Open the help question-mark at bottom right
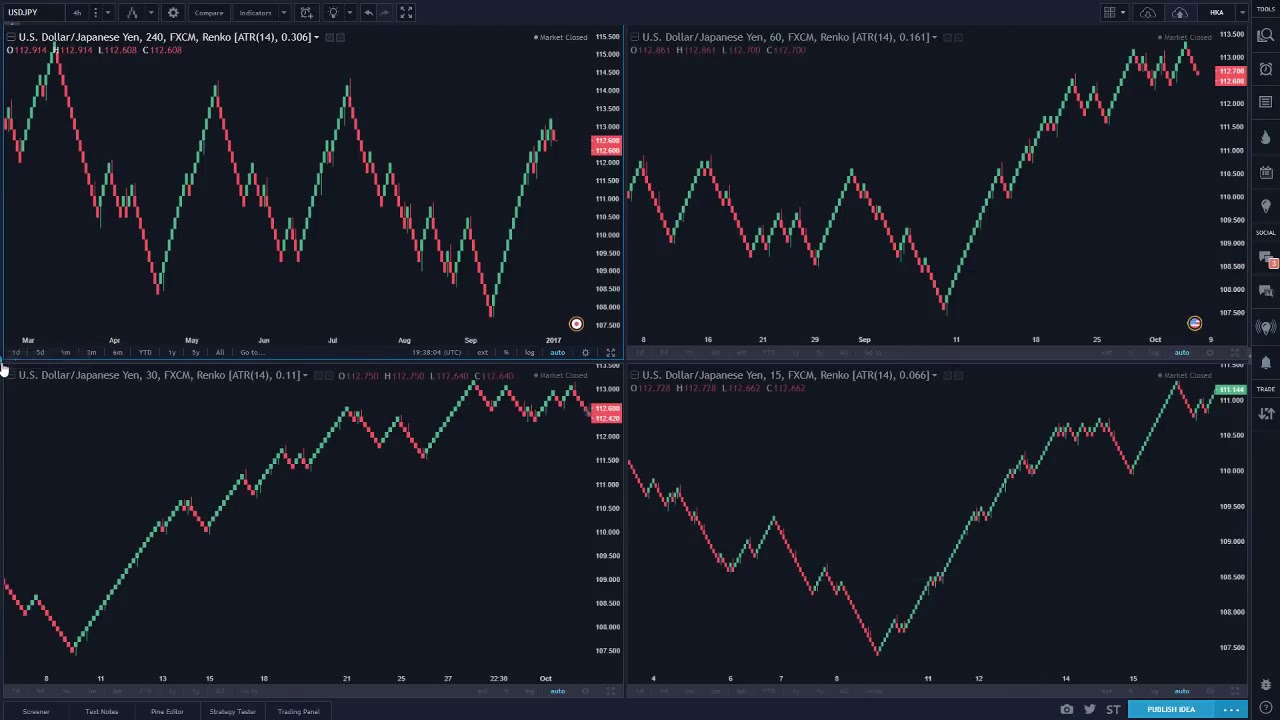The image size is (1280, 720). (x=1266, y=709)
